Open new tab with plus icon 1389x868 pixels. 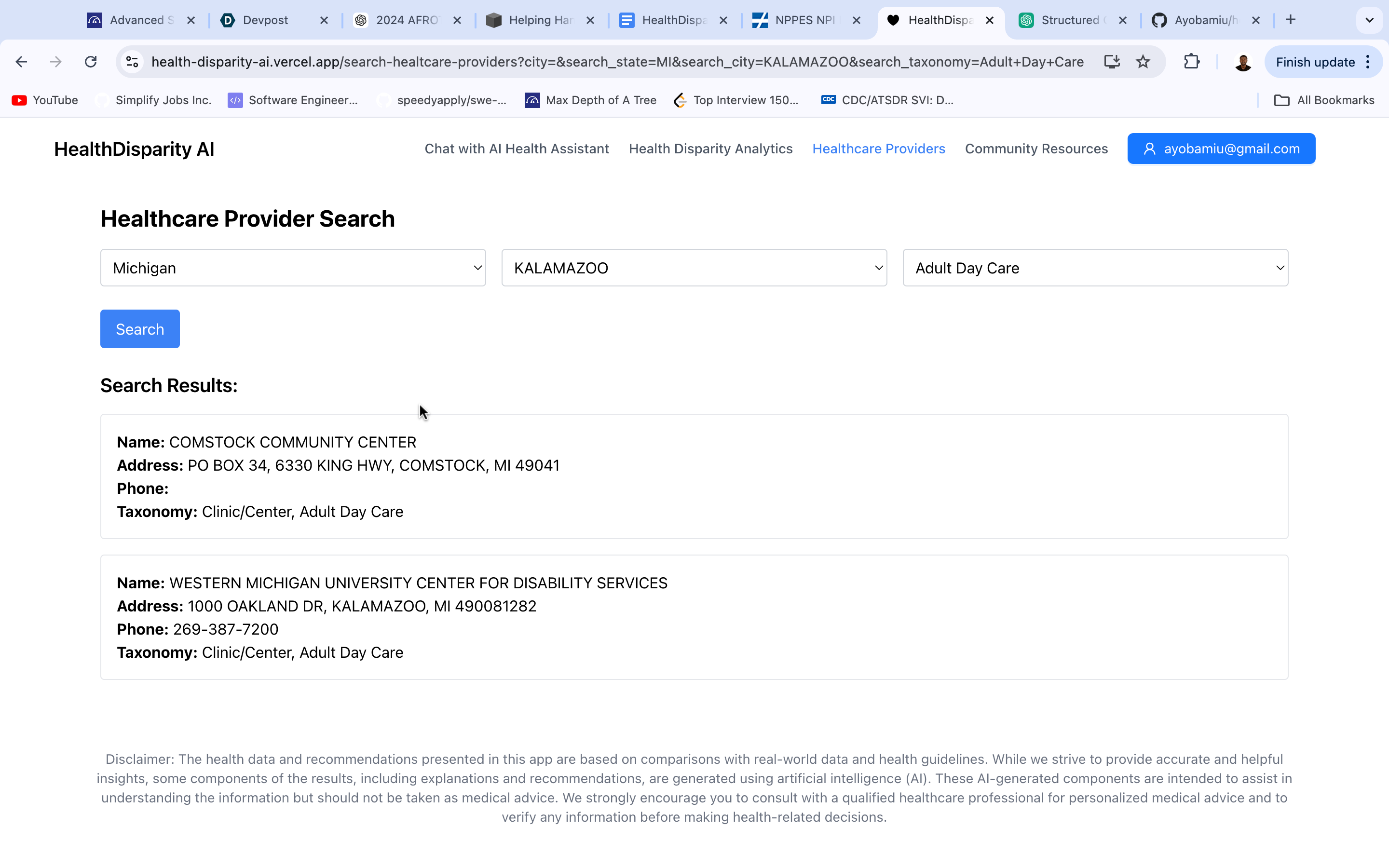tap(1290, 20)
